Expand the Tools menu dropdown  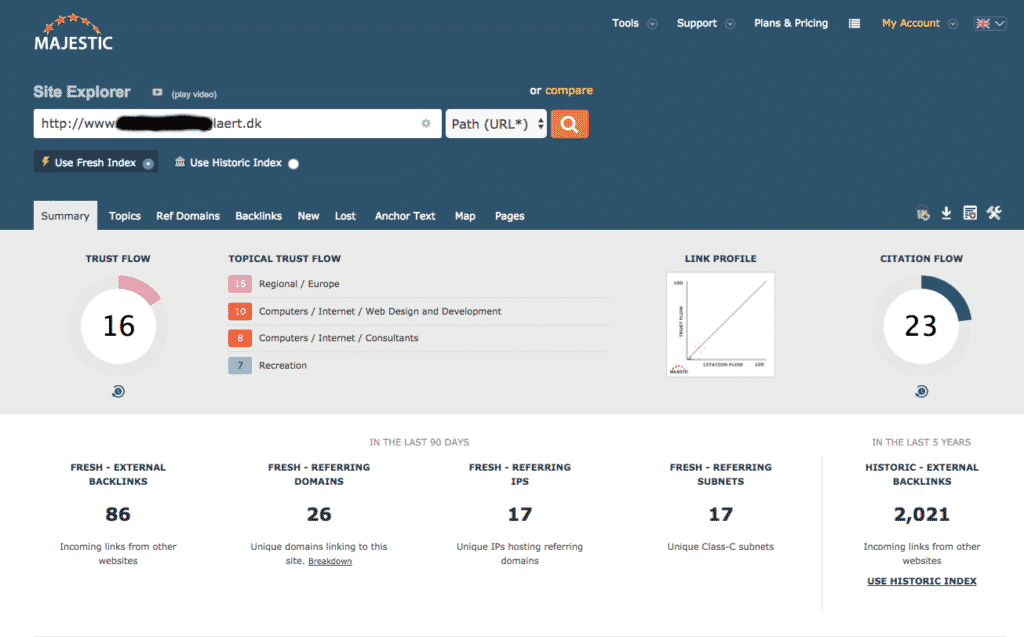pos(634,24)
